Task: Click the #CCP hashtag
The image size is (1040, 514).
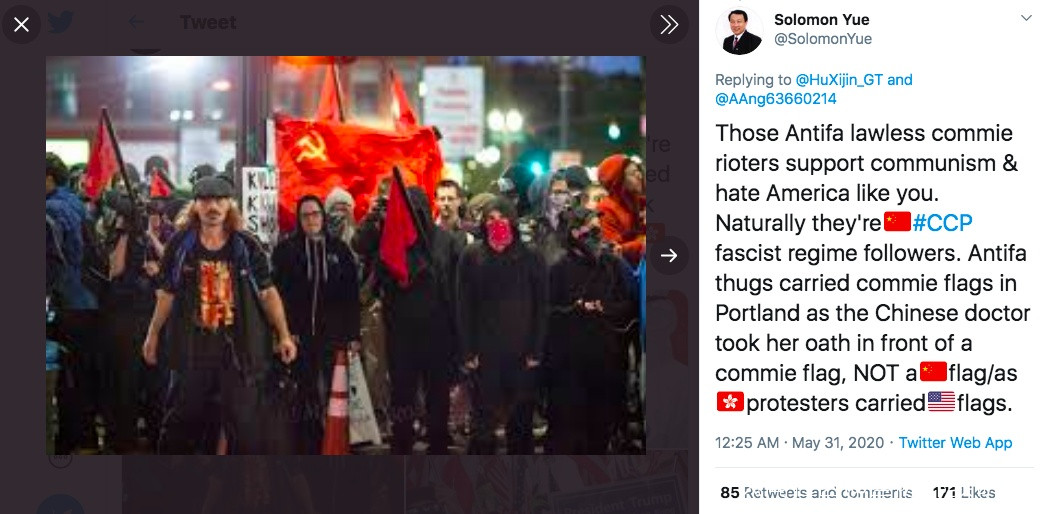Action: click(x=942, y=223)
